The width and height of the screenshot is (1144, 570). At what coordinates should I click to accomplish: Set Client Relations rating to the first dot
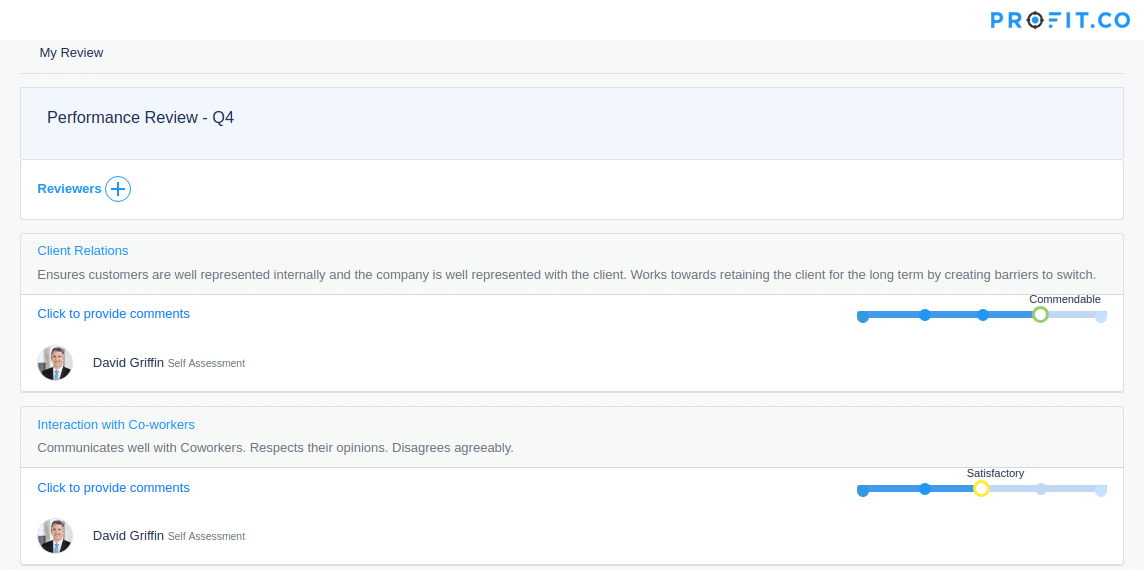click(x=863, y=316)
